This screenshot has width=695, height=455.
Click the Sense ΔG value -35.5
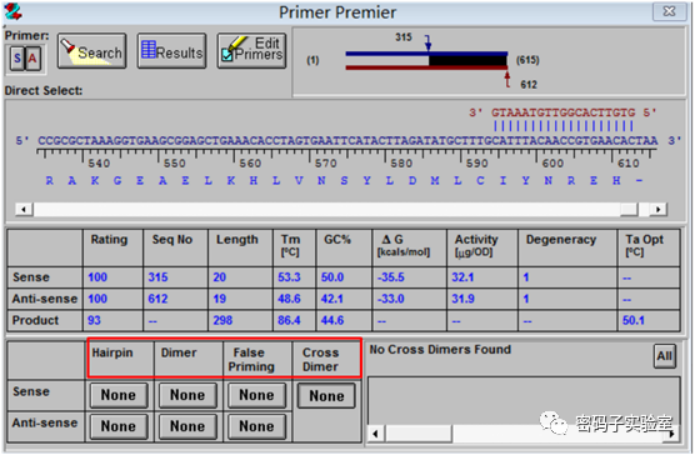tap(391, 277)
